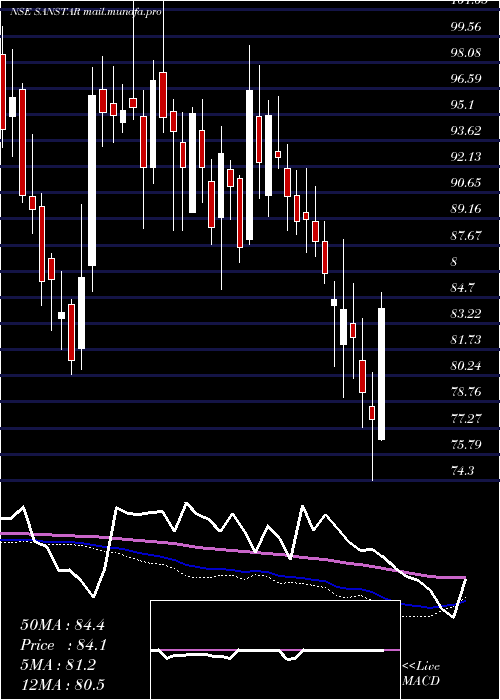Click the 90.65 price axis label
This screenshot has width=500, height=700.
click(x=466, y=183)
